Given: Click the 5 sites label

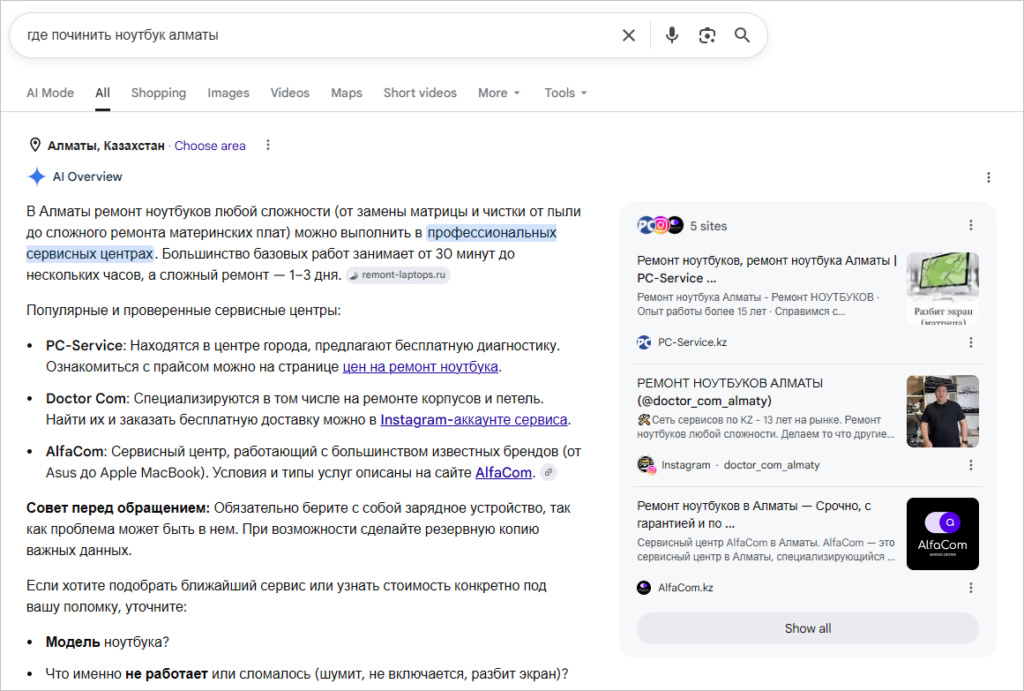Looking at the screenshot, I should click(709, 226).
